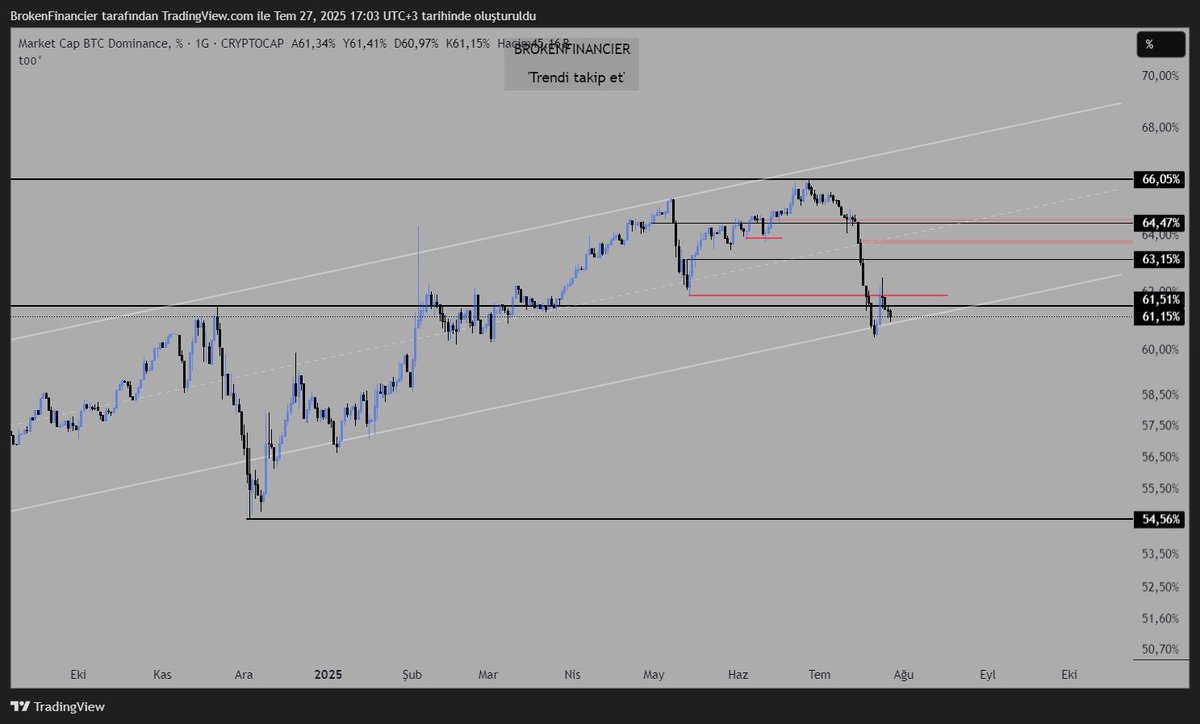The width and height of the screenshot is (1200, 724).
Task: Click the Tem month label
Action: click(x=820, y=675)
